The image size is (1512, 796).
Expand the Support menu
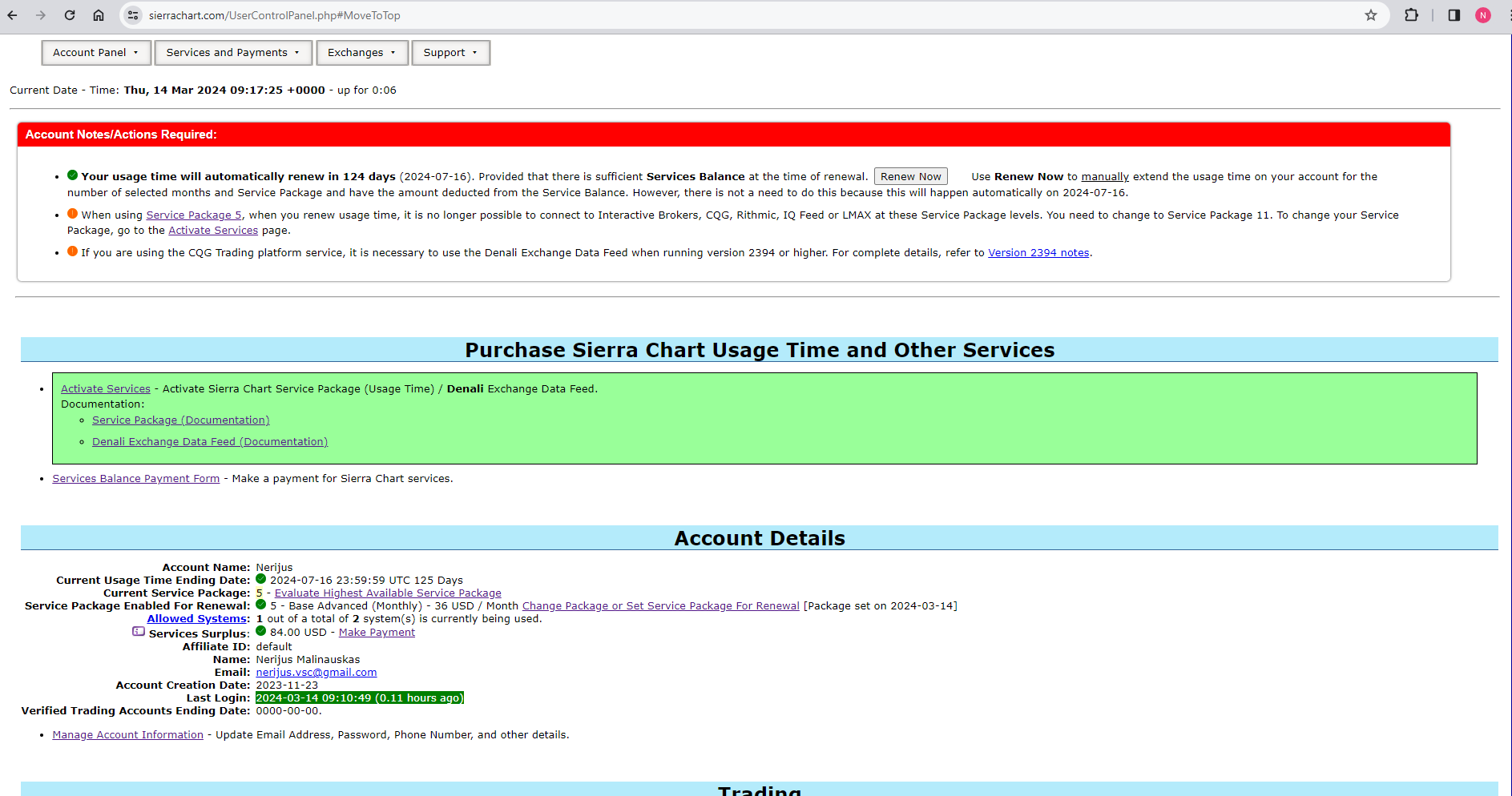[450, 53]
